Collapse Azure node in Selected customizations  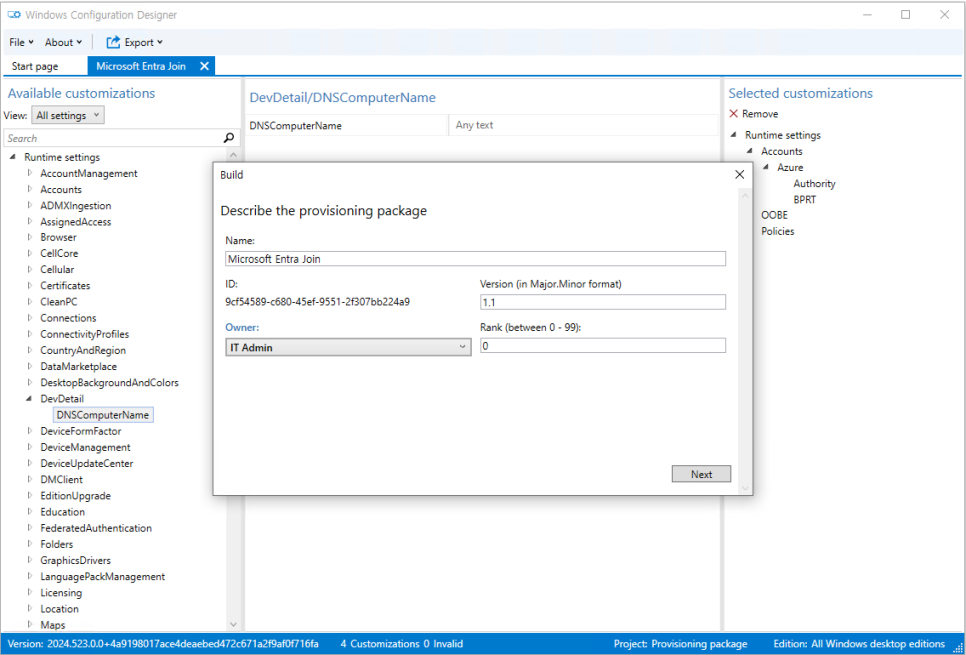(766, 167)
